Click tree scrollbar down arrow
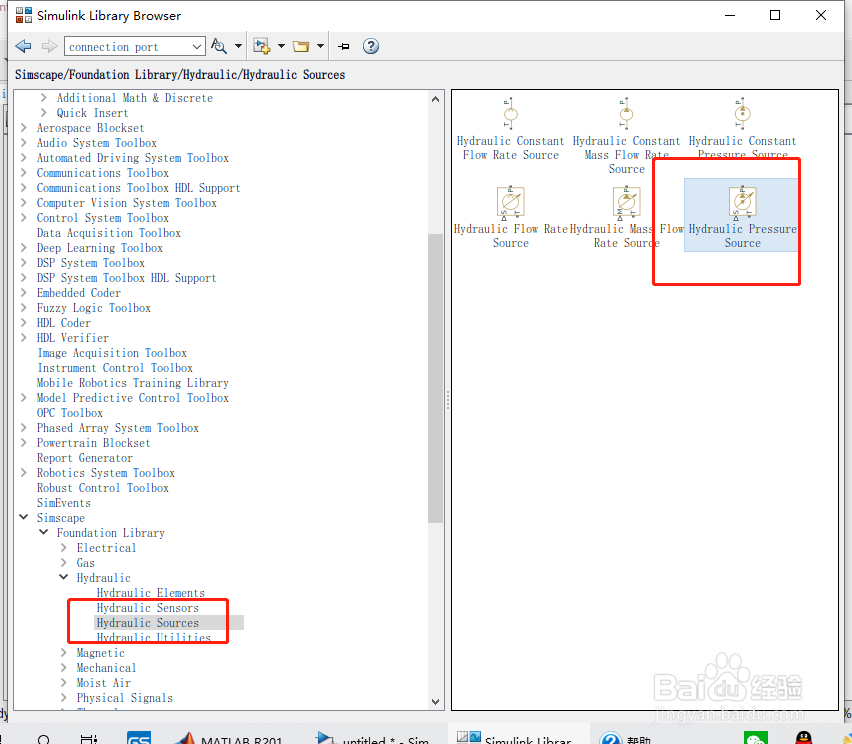Image resolution: width=852 pixels, height=744 pixels. pos(435,702)
